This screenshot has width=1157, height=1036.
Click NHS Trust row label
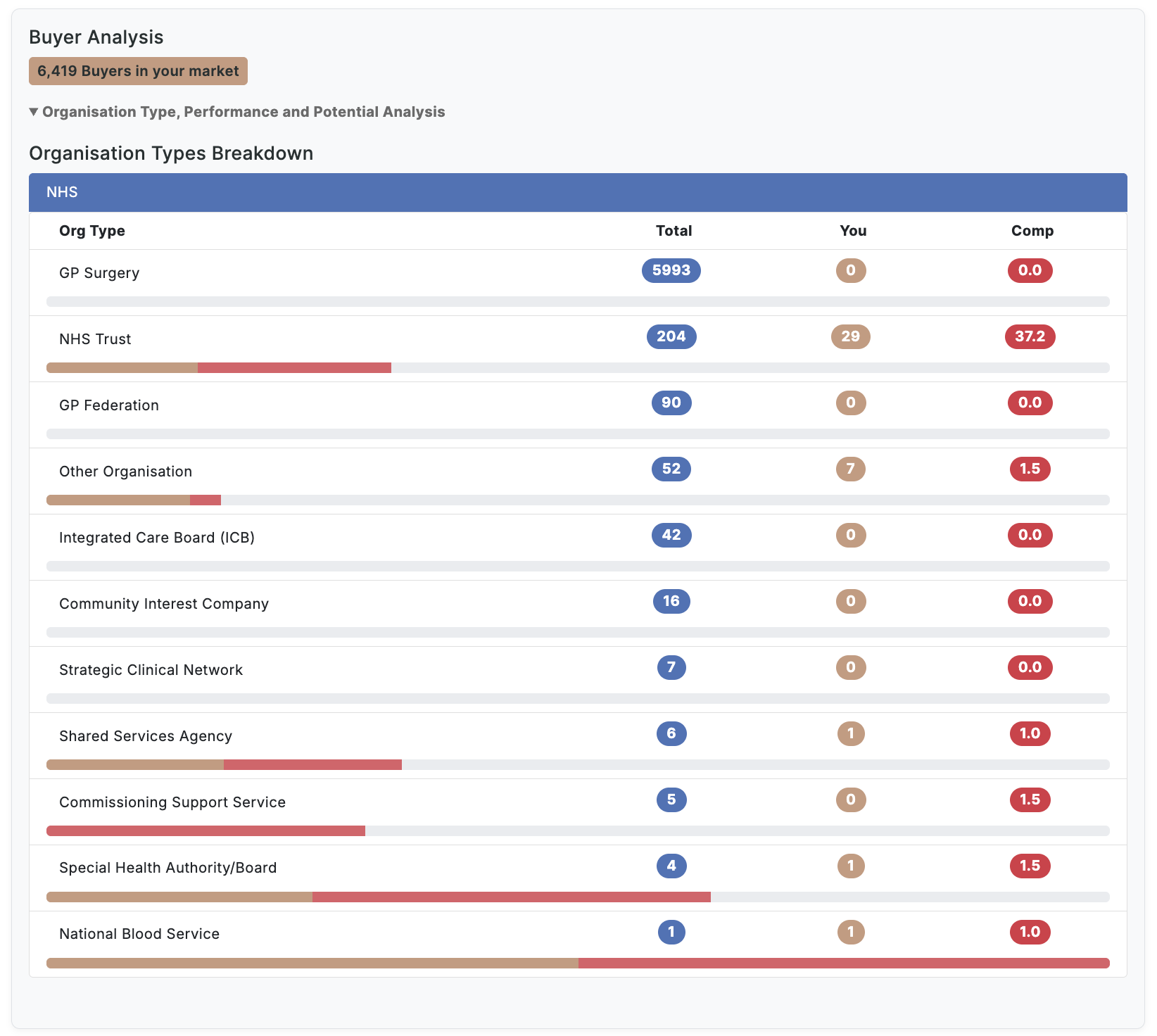95,339
